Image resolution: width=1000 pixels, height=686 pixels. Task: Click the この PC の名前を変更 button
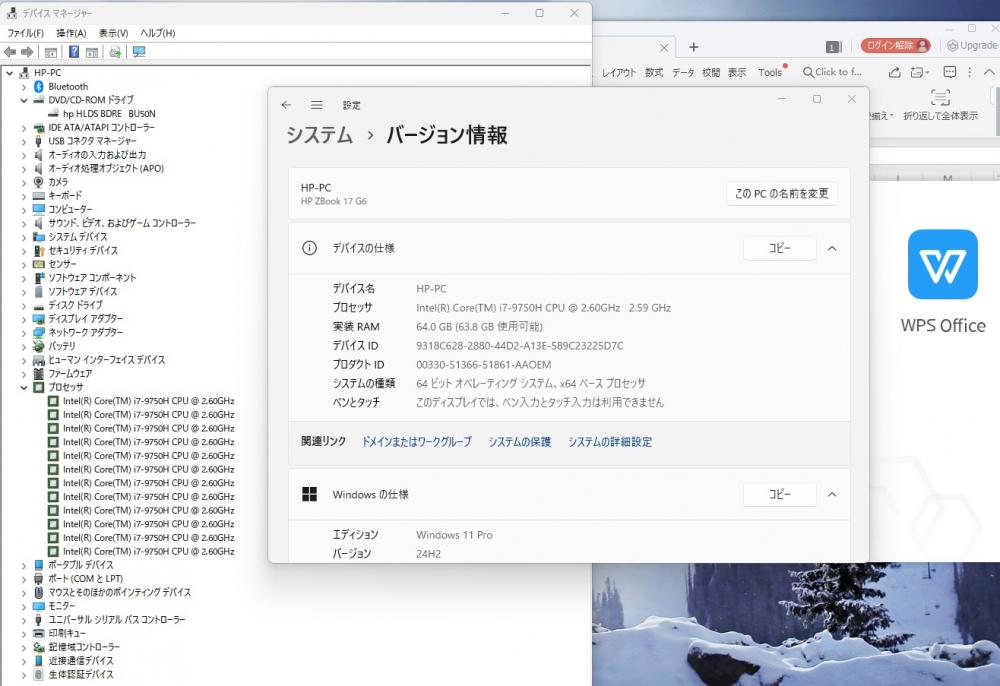click(782, 193)
